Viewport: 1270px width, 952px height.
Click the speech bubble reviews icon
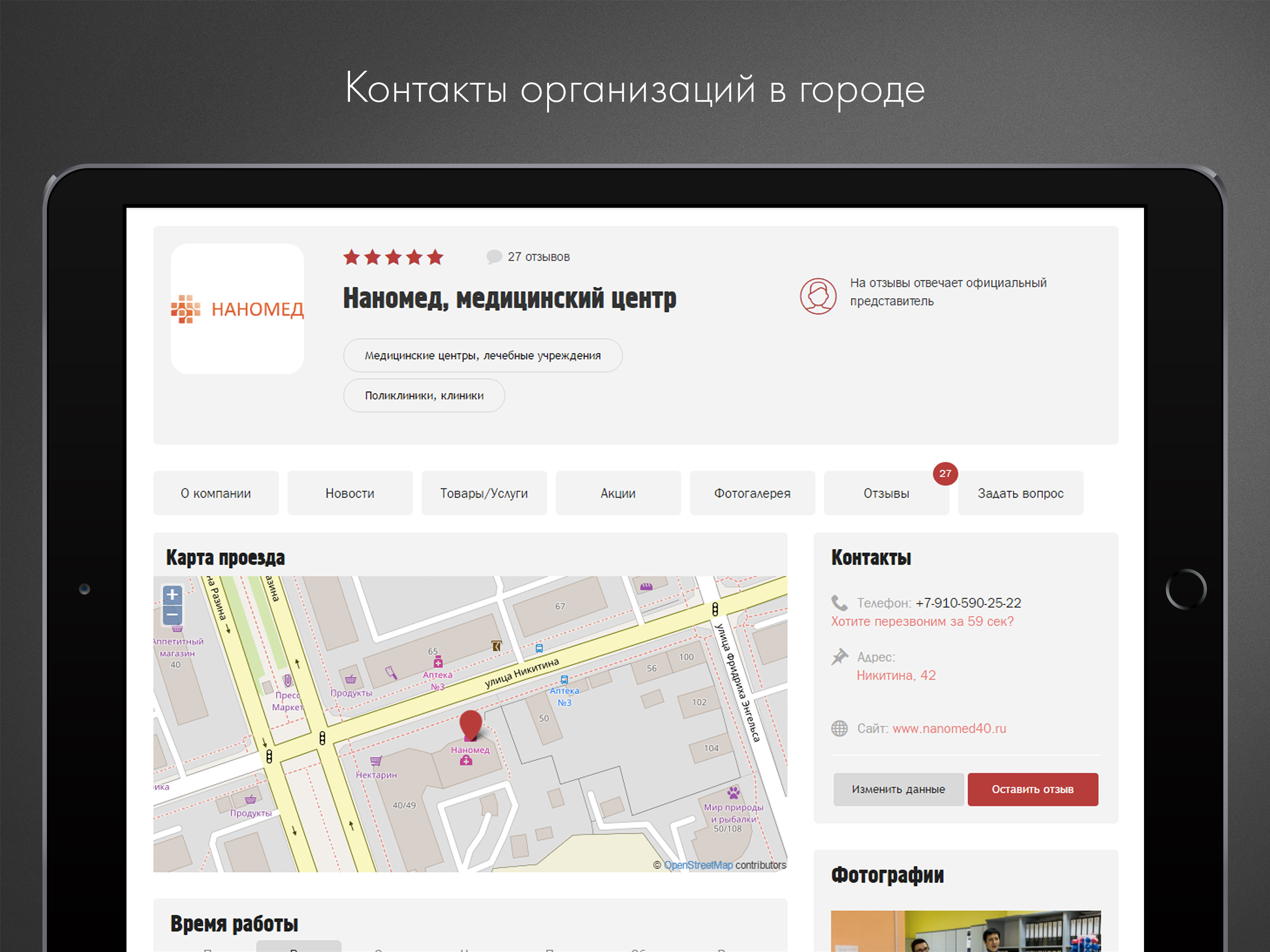494,257
